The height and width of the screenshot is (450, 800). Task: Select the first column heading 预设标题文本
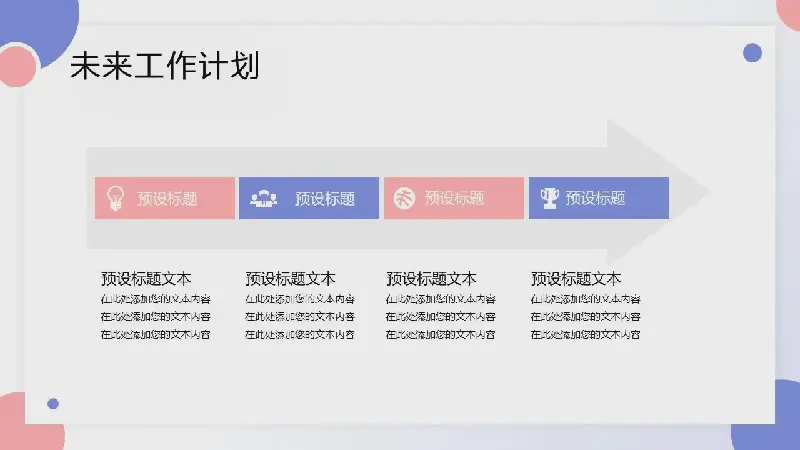pyautogui.click(x=146, y=278)
